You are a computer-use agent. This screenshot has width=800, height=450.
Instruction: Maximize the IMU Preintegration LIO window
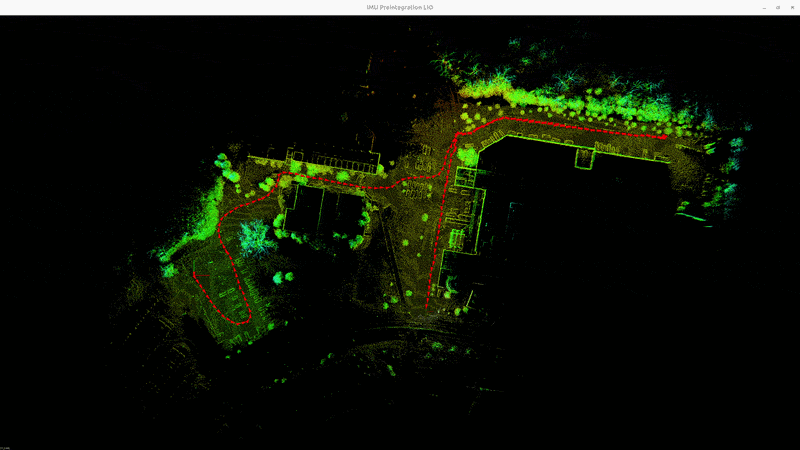[778, 7]
